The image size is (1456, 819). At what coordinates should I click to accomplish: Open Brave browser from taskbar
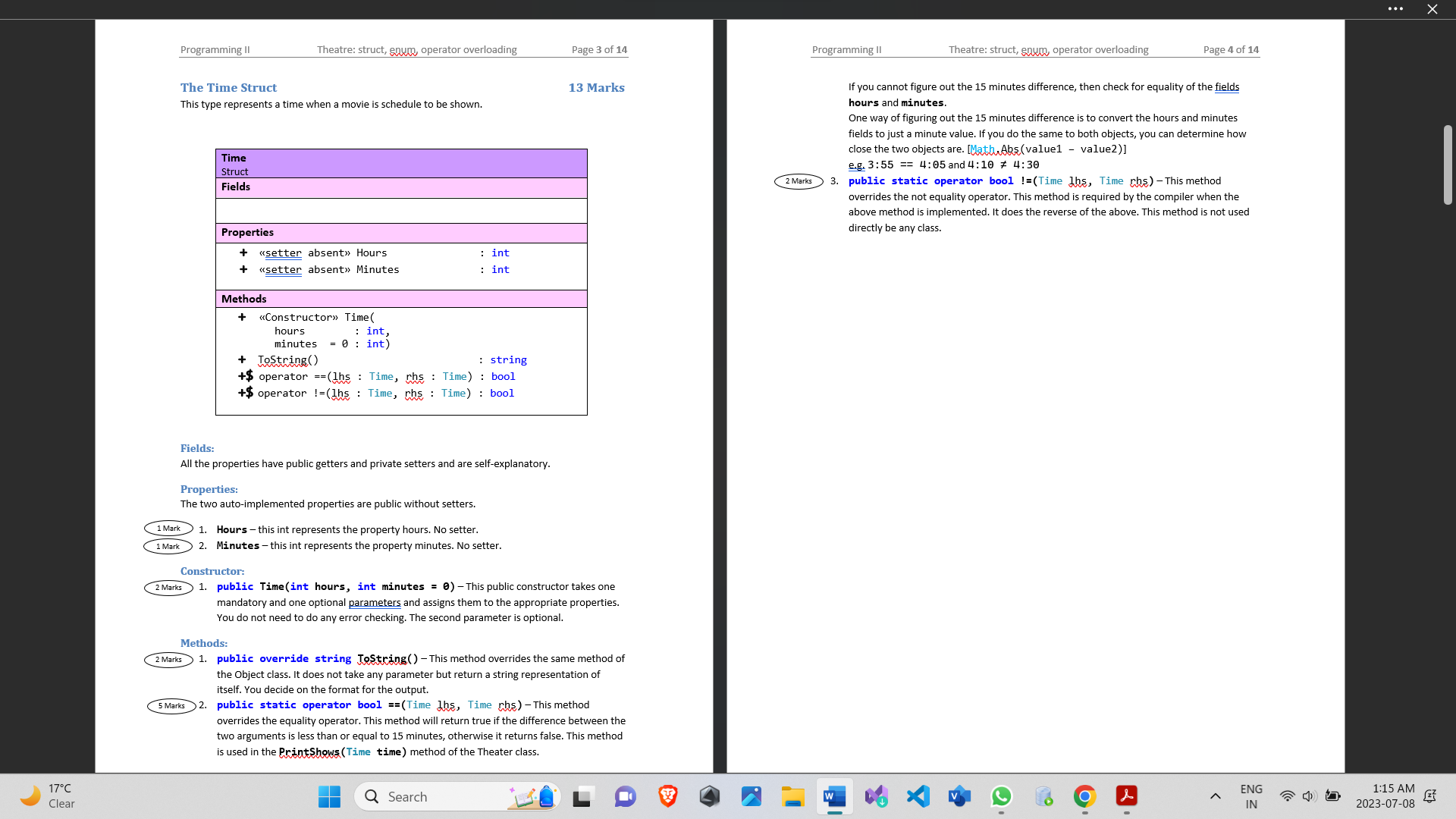coord(667,796)
